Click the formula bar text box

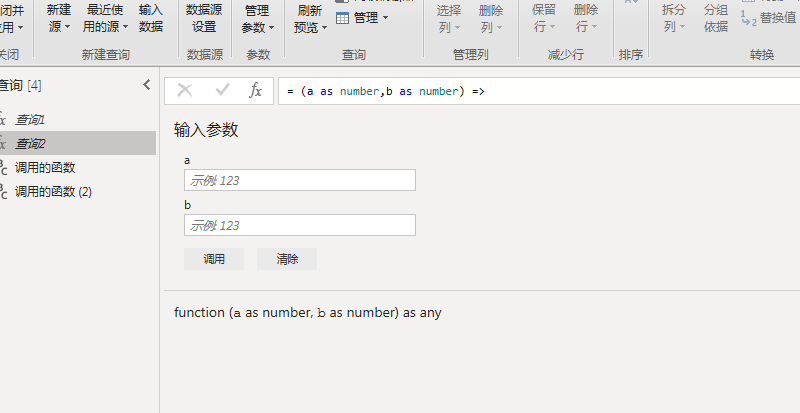[x=540, y=91]
